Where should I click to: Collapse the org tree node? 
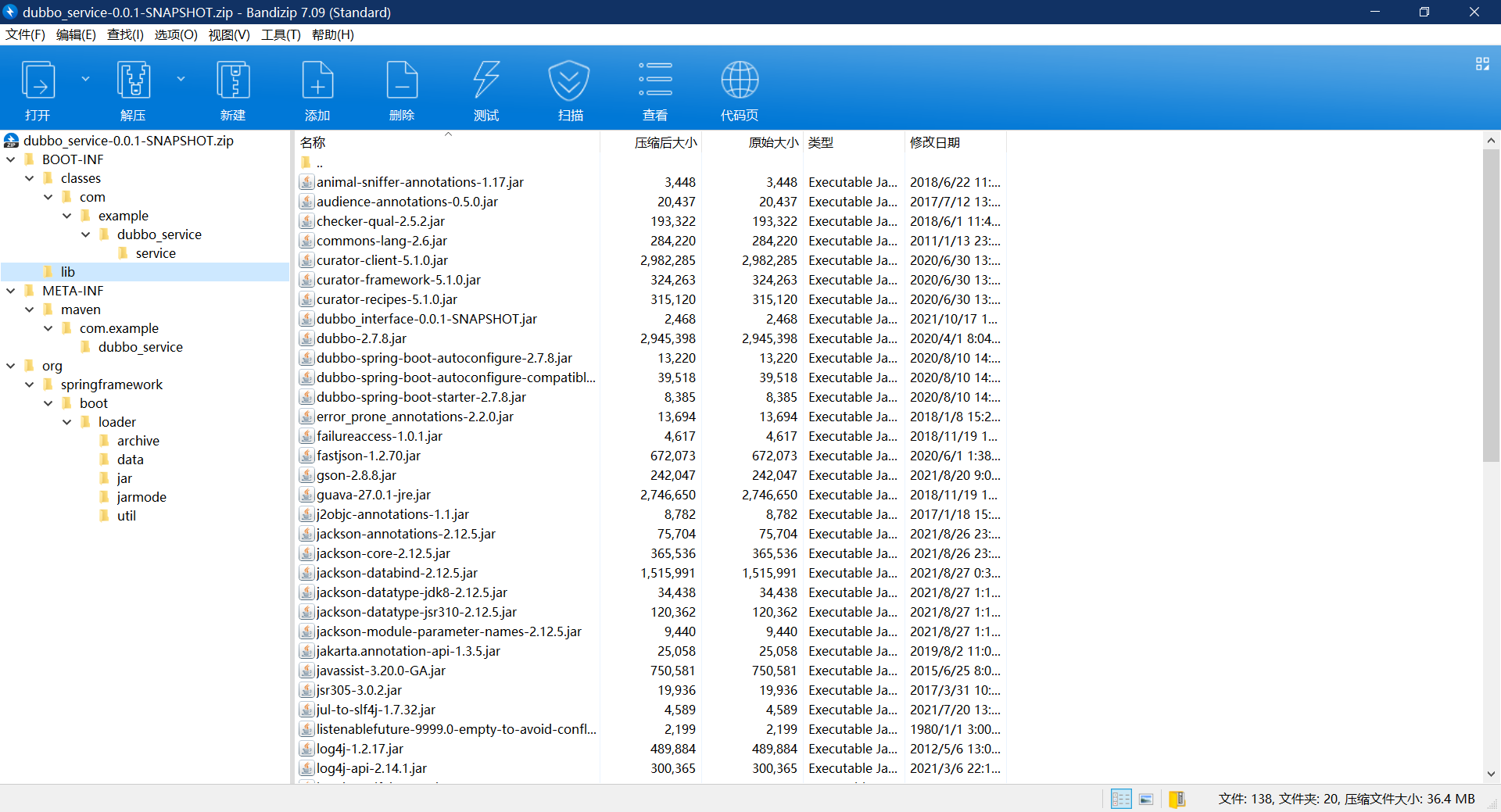11,366
